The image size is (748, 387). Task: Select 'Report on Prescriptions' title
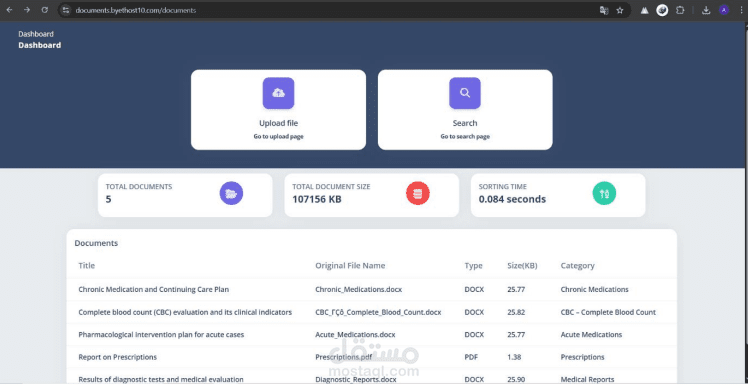click(x=117, y=357)
